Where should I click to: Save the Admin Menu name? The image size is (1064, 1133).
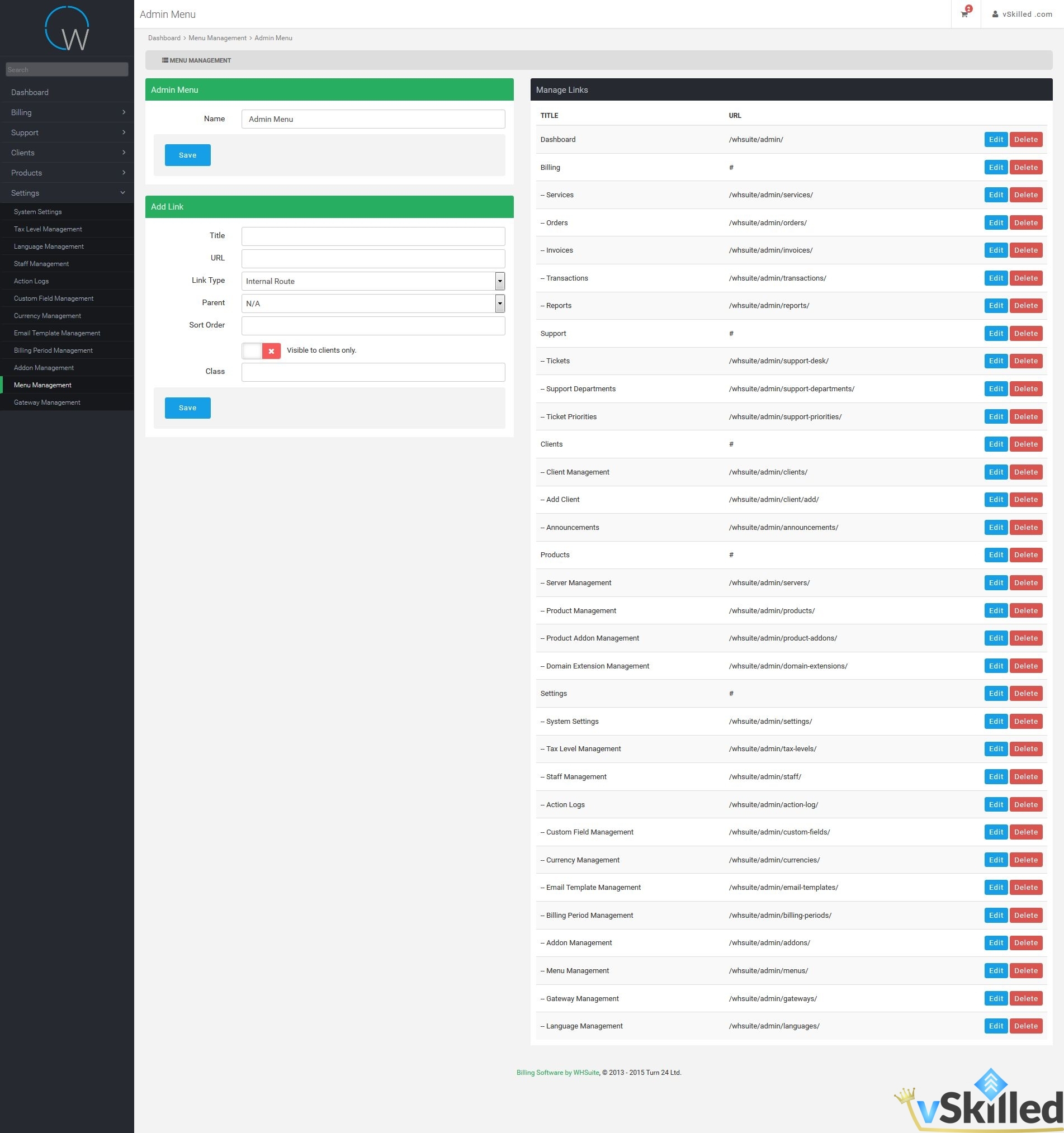coord(188,155)
